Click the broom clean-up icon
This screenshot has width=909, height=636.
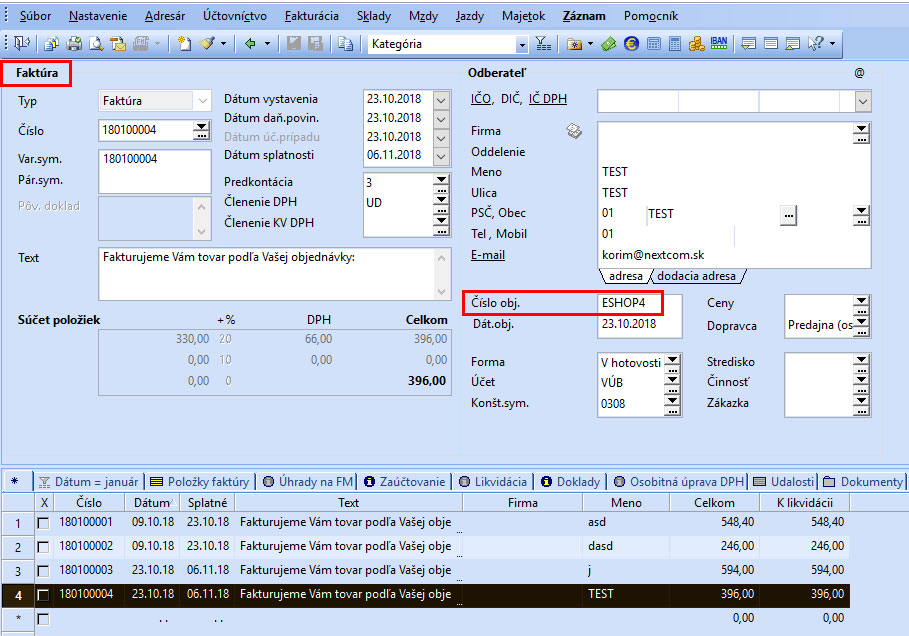pos(208,43)
